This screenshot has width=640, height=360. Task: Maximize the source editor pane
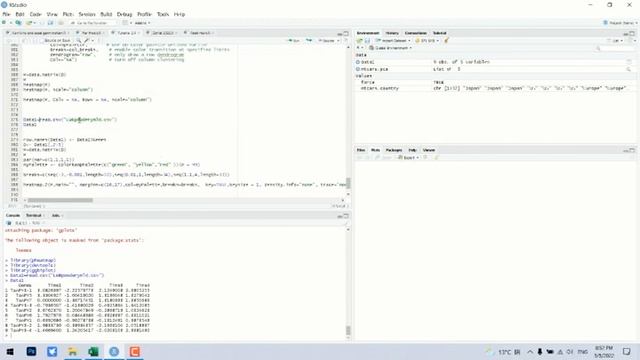pos(346,33)
